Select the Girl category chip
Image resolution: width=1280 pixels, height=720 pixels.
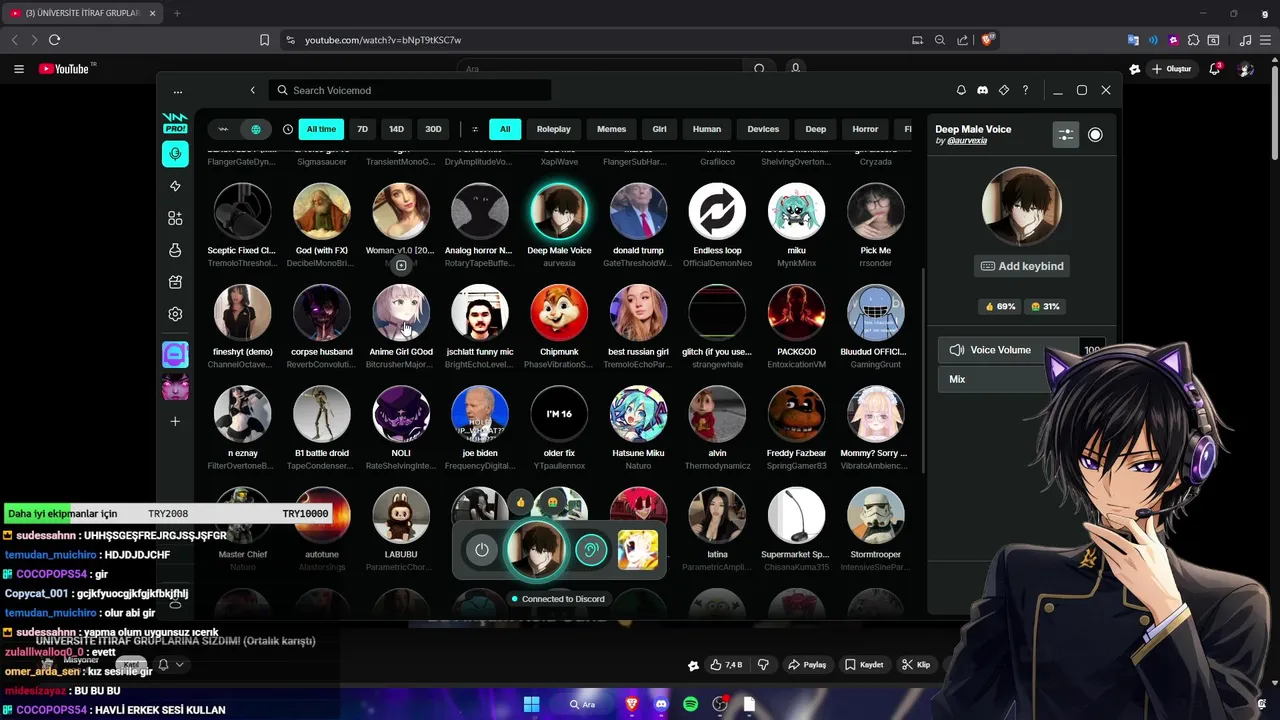(x=659, y=129)
